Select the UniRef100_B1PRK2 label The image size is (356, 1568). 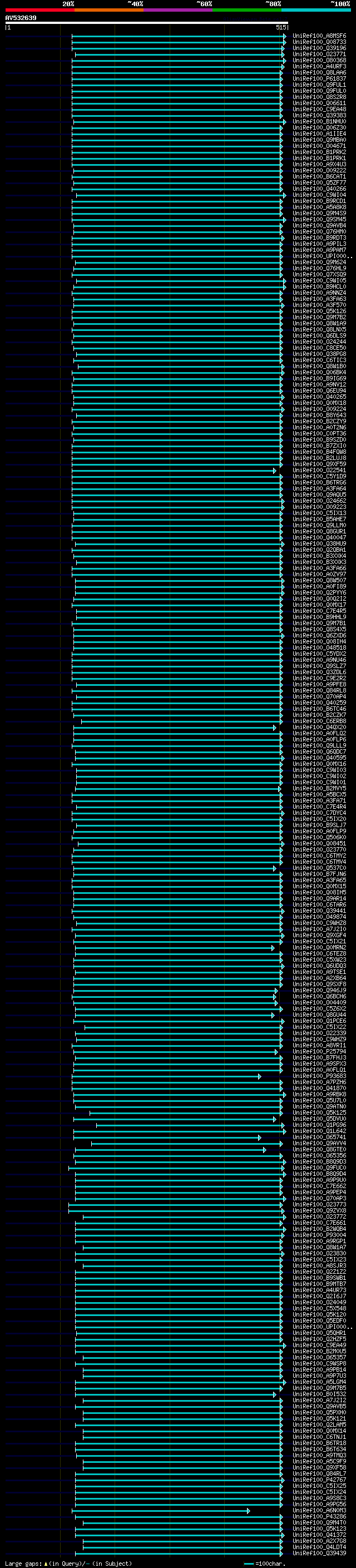pyautogui.click(x=319, y=152)
